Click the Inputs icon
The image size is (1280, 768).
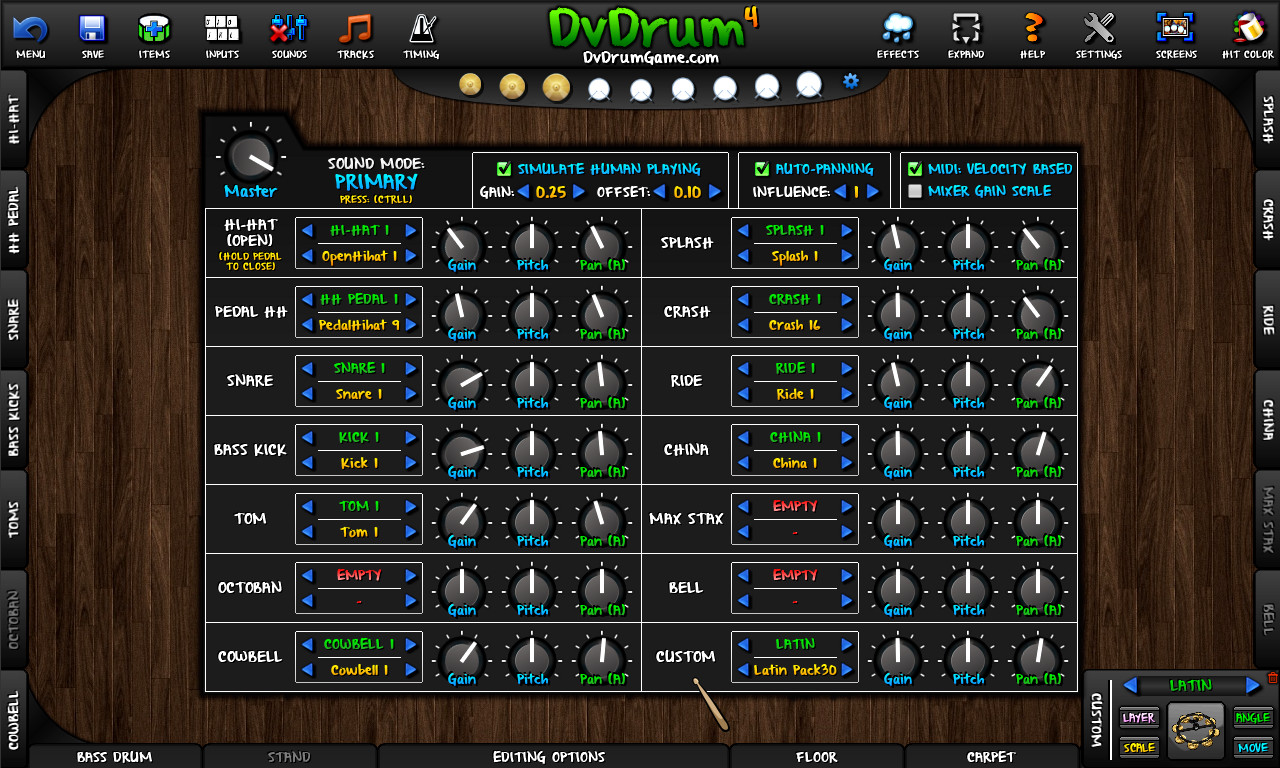[221, 28]
